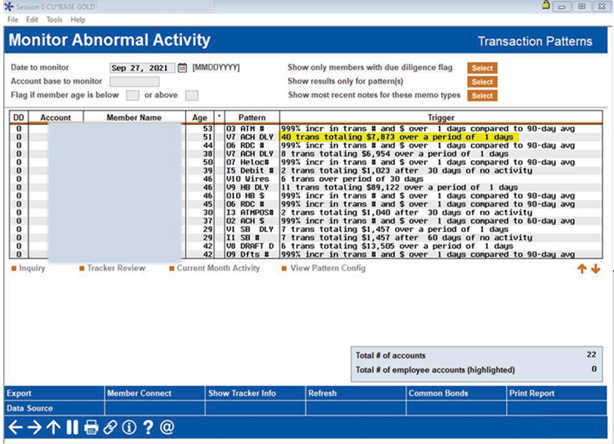Screen dimensions: 614x444
Task: Select the 07 Heloc# pattern row
Action: click(306, 162)
